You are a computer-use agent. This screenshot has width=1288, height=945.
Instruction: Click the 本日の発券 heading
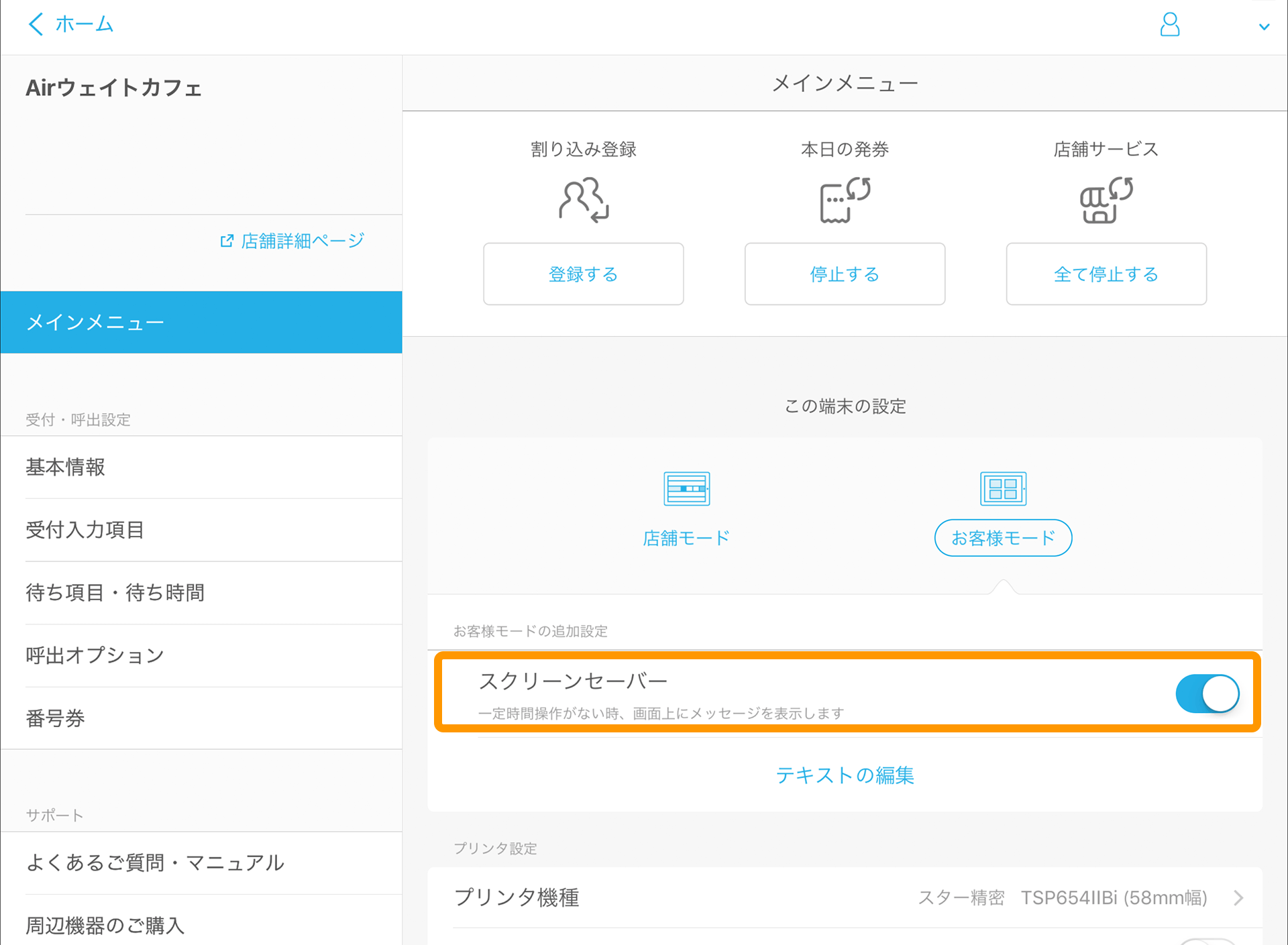[845, 149]
